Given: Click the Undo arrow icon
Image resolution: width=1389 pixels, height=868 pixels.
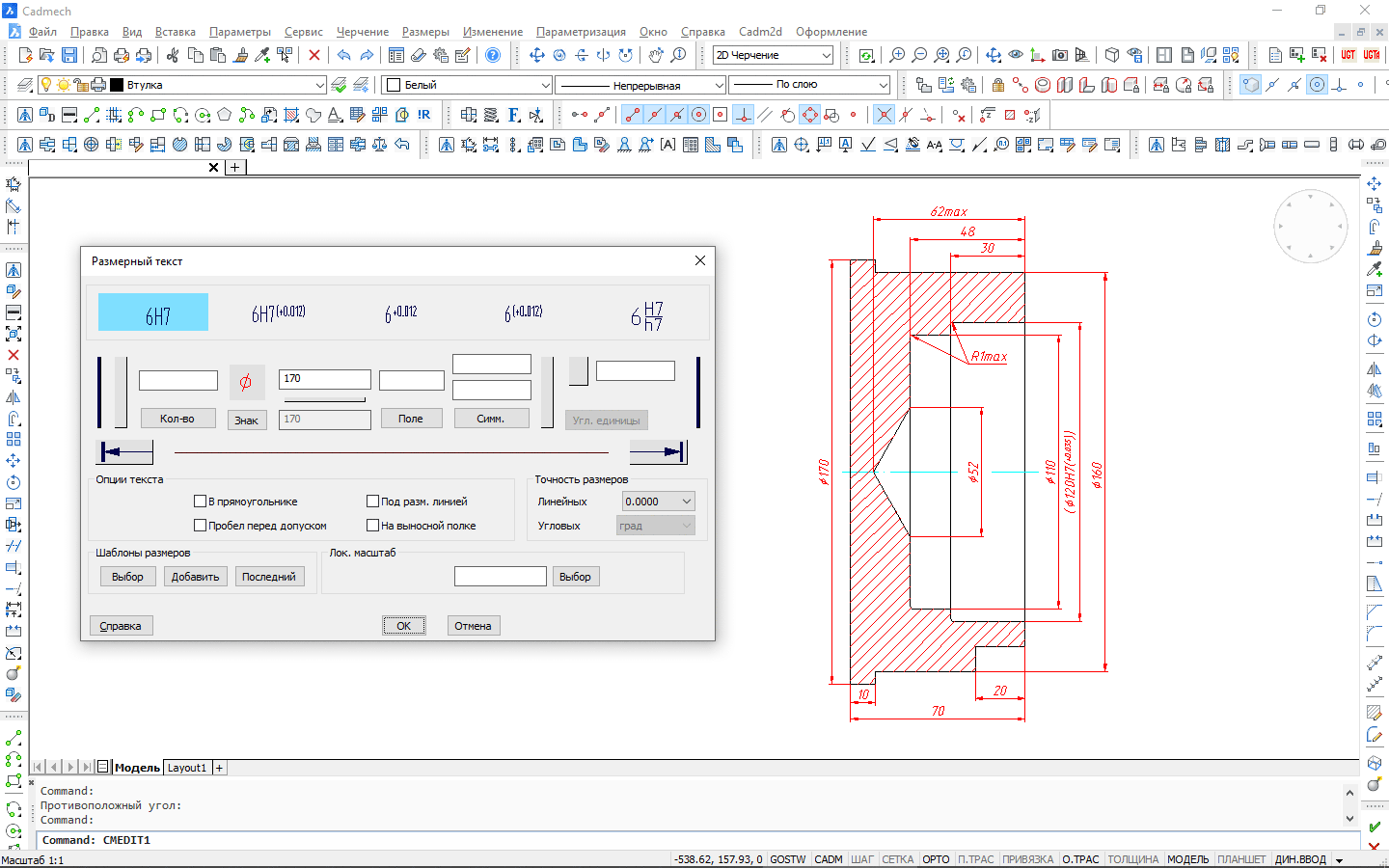Looking at the screenshot, I should coord(343,55).
